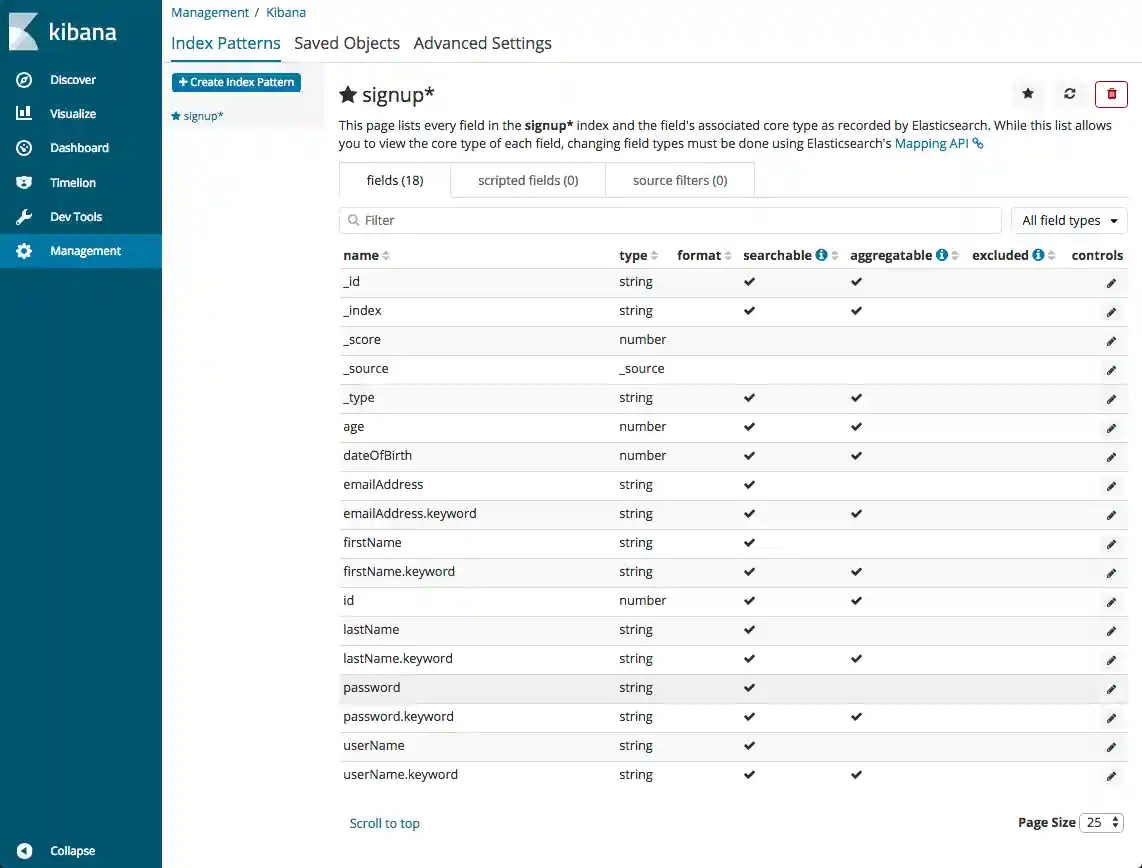Switch to the scripted fields tab
The image size is (1142, 868).
pos(528,181)
